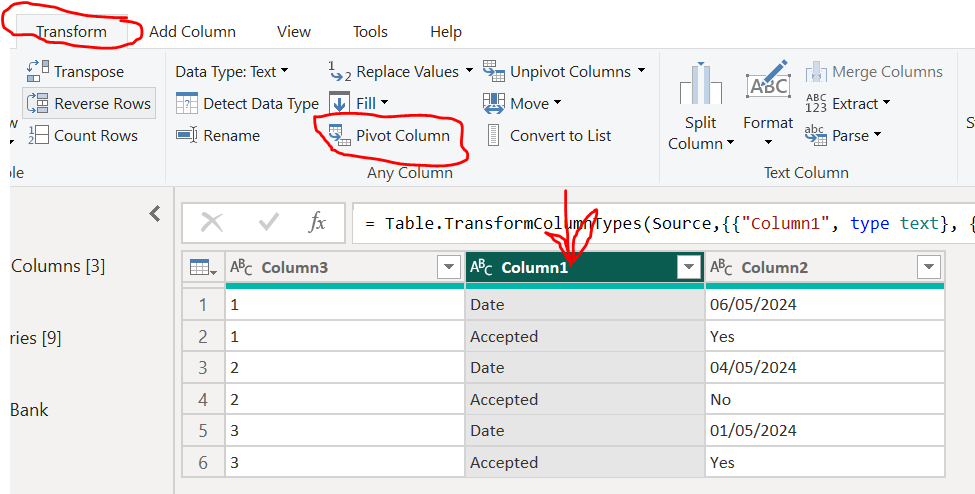Screen dimensions: 975x494
Task: Confirm the formula with the checkmark icon
Action: (x=269, y=222)
